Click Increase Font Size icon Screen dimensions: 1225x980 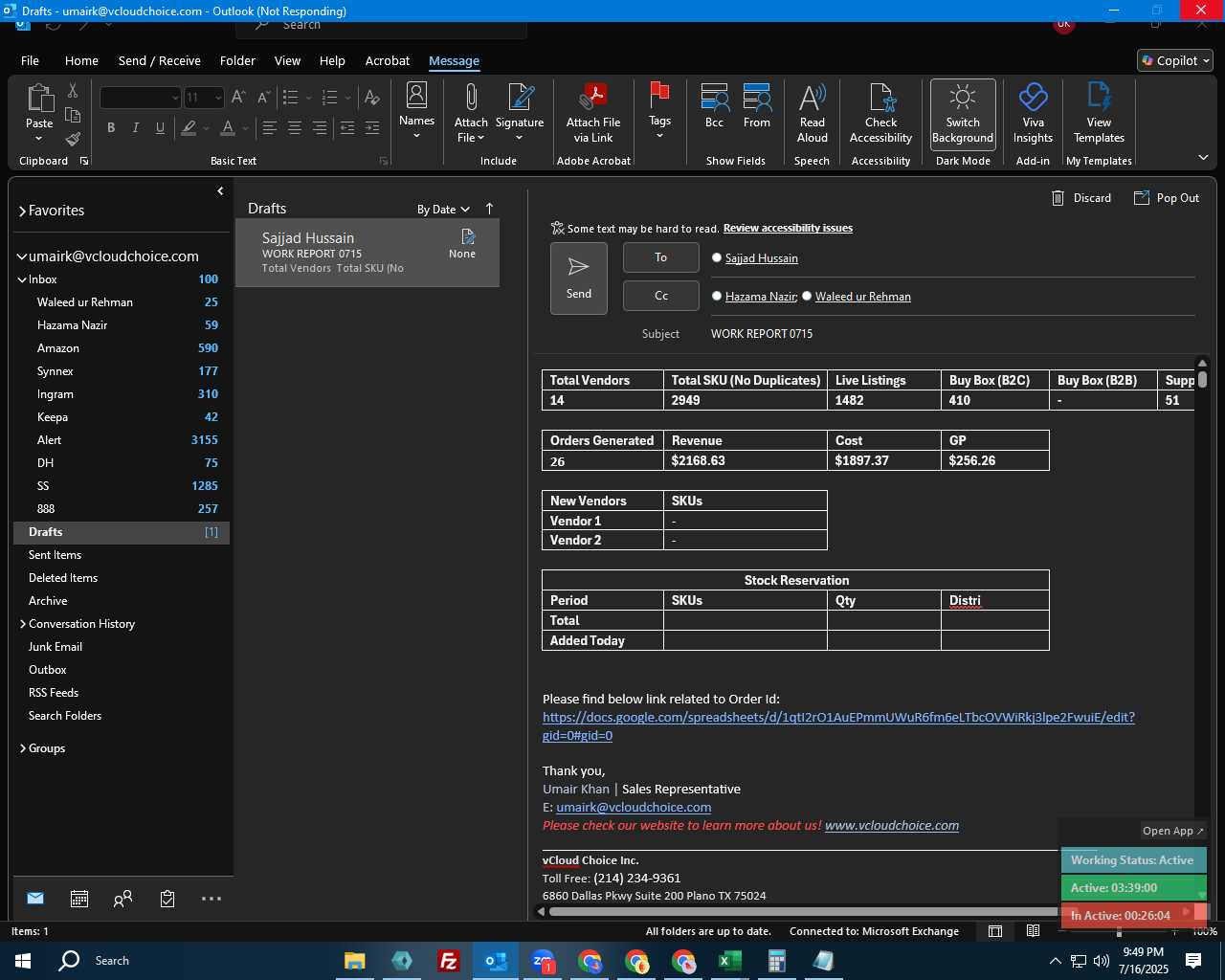pos(238,97)
